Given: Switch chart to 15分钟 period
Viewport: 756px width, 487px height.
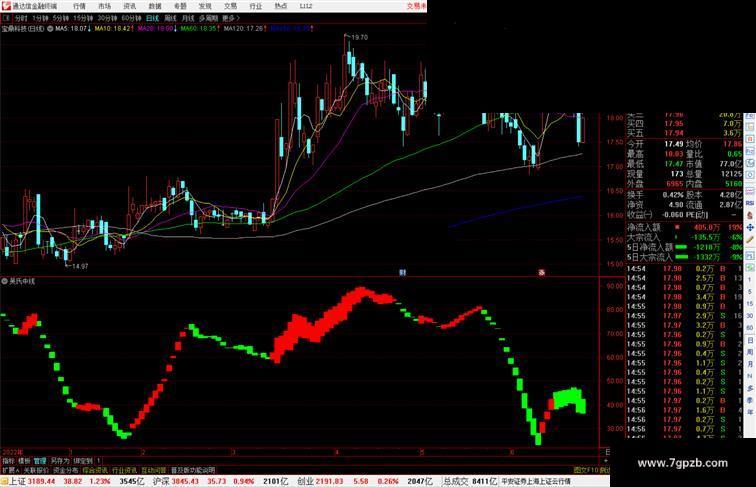Looking at the screenshot, I should click(x=83, y=18).
